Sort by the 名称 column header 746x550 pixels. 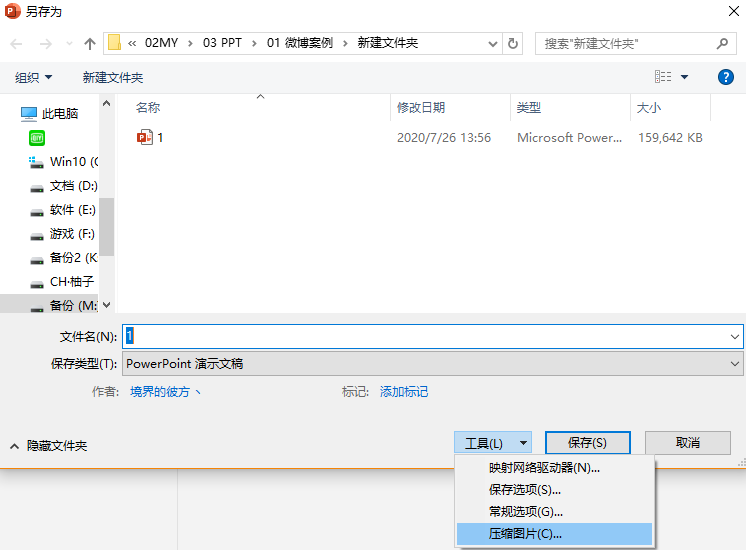[x=148, y=108]
